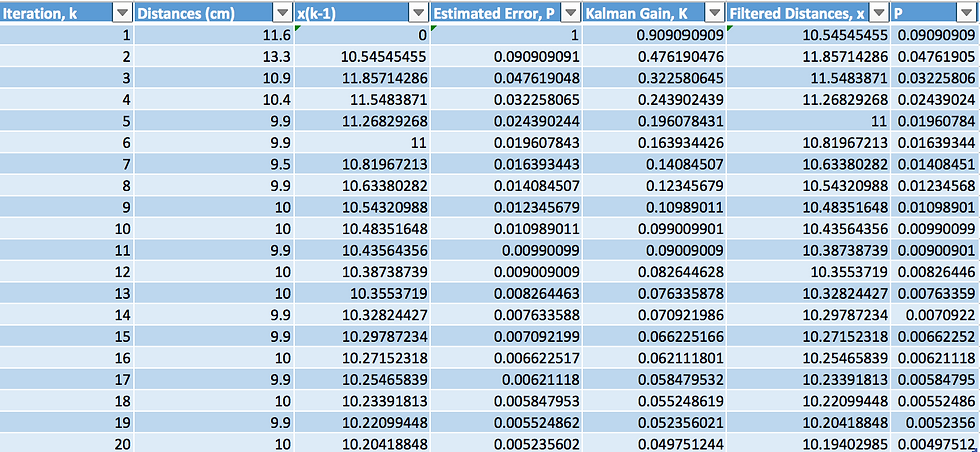Select Filtered Distances cell 10.3553719 in iteration 12
This screenshot has width=980, height=452.
pyautogui.click(x=808, y=272)
